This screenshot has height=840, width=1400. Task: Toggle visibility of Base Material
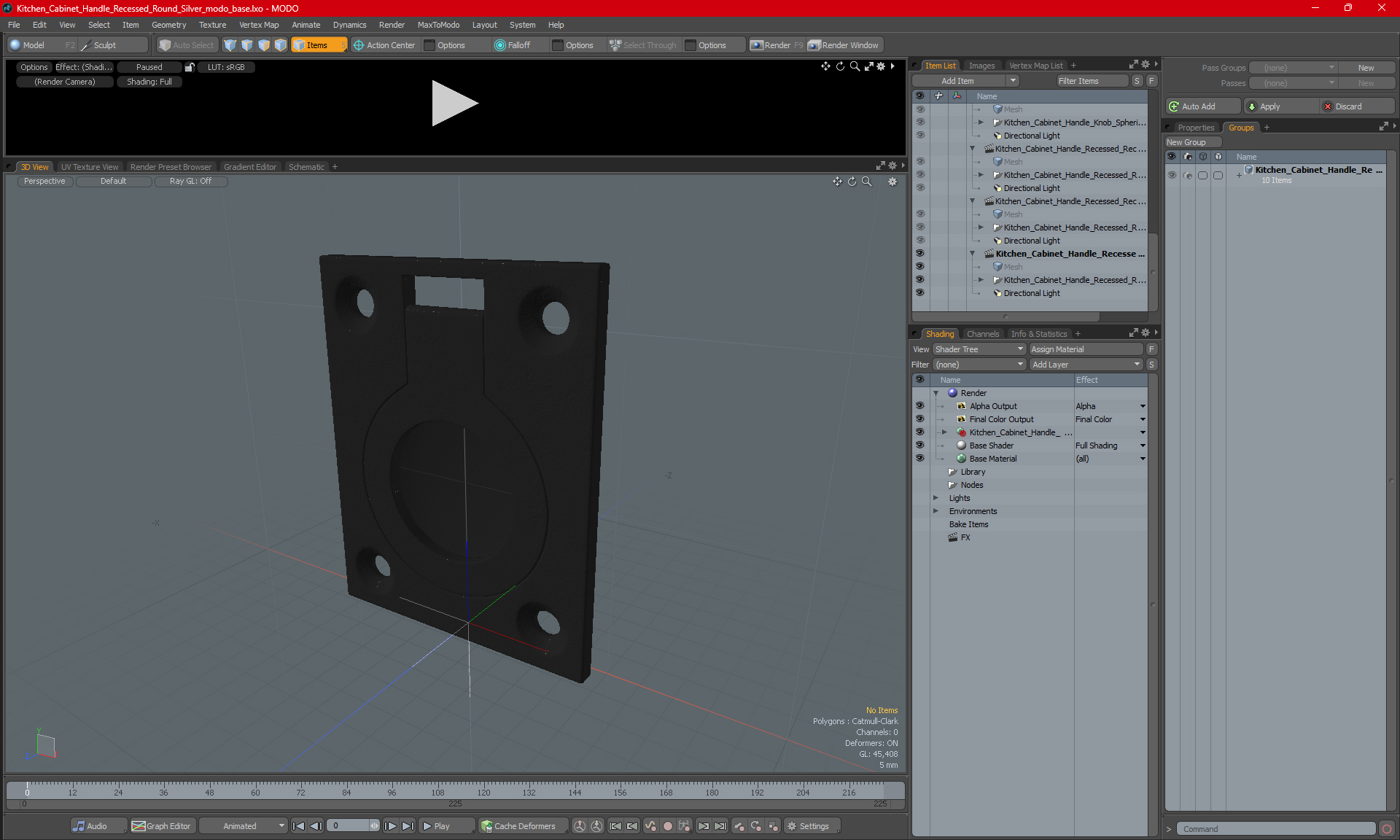[x=919, y=459]
